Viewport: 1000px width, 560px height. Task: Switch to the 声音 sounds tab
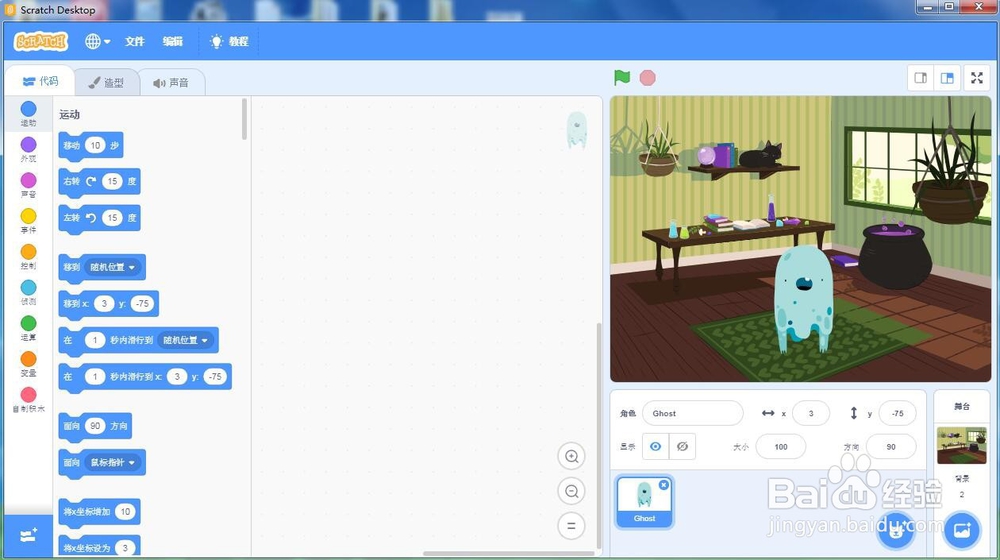171,82
